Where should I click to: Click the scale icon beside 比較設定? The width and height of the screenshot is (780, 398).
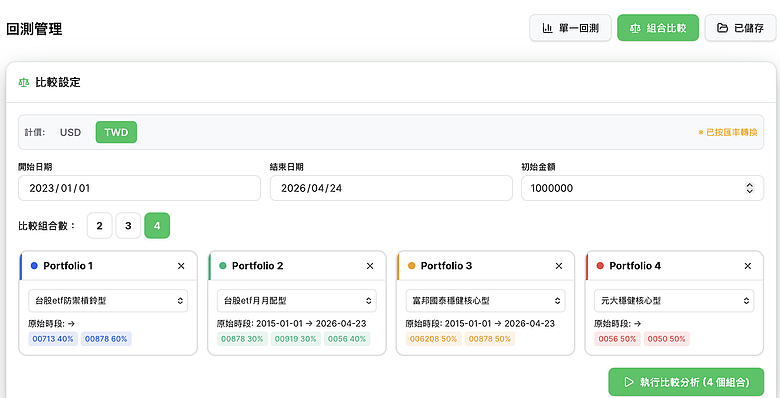coord(24,83)
